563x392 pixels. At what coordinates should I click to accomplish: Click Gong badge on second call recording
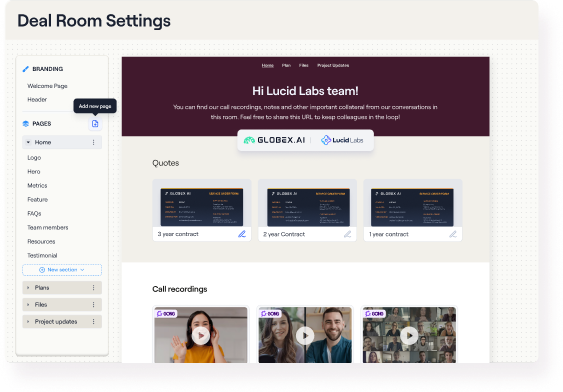click(270, 313)
